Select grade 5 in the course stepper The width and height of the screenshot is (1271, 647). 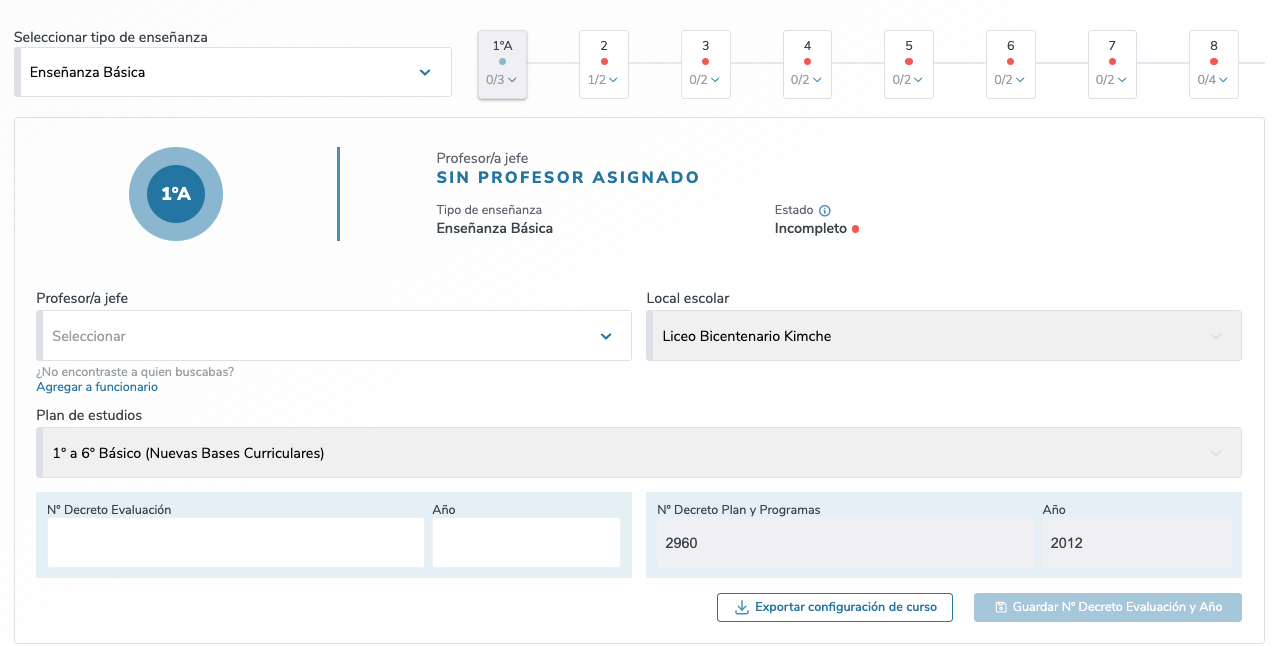pos(909,64)
